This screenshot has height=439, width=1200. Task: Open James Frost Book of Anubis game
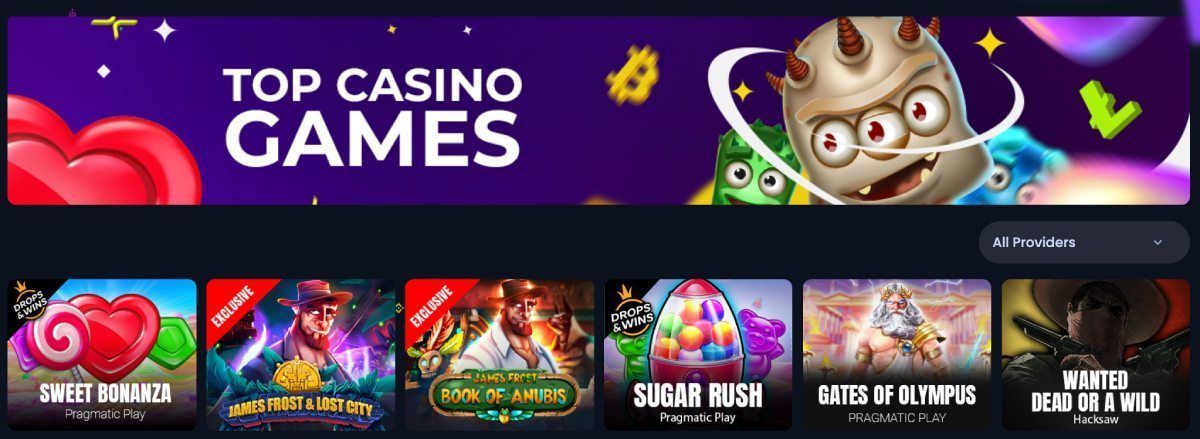point(500,355)
